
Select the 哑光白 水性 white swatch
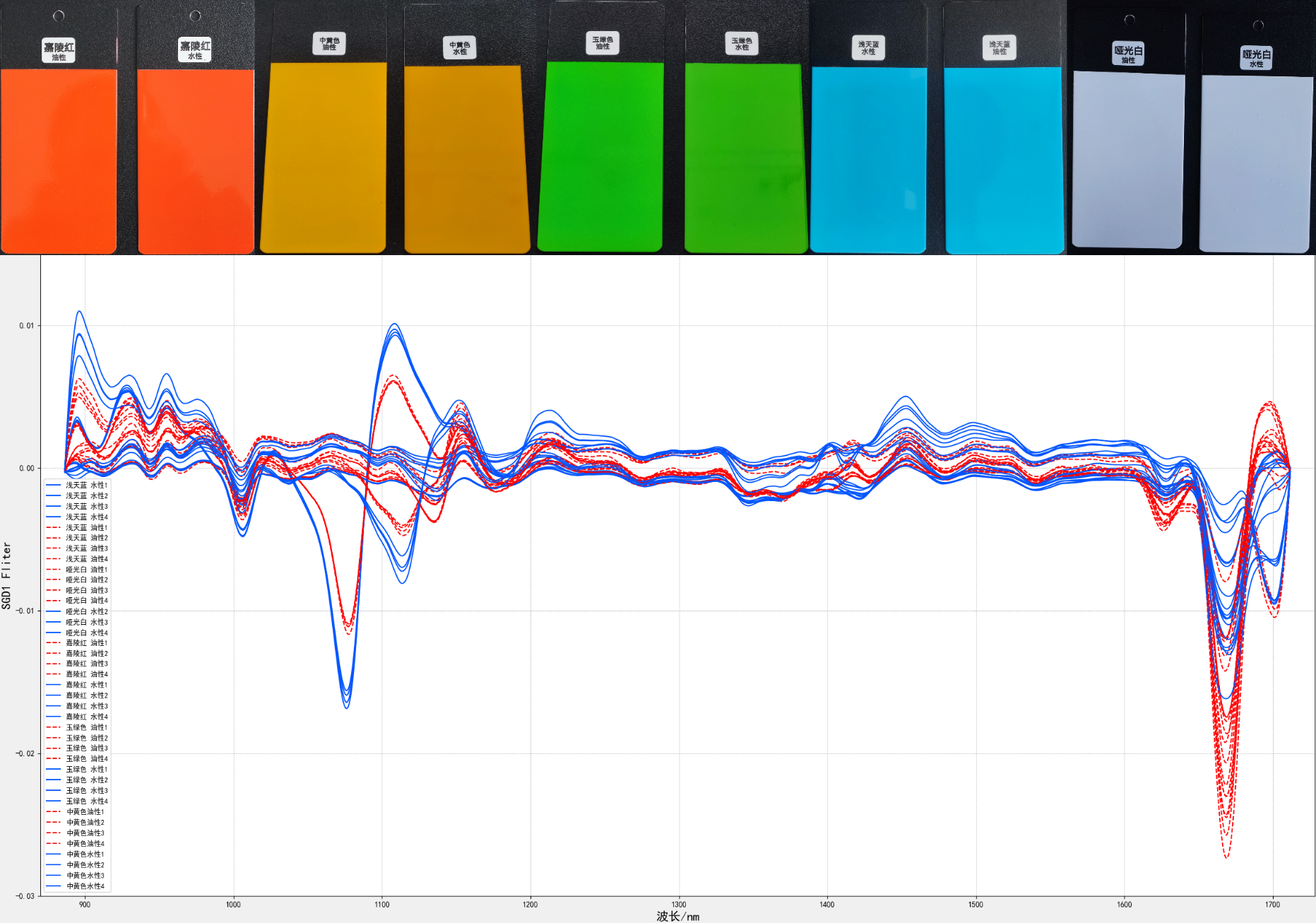click(1255, 163)
